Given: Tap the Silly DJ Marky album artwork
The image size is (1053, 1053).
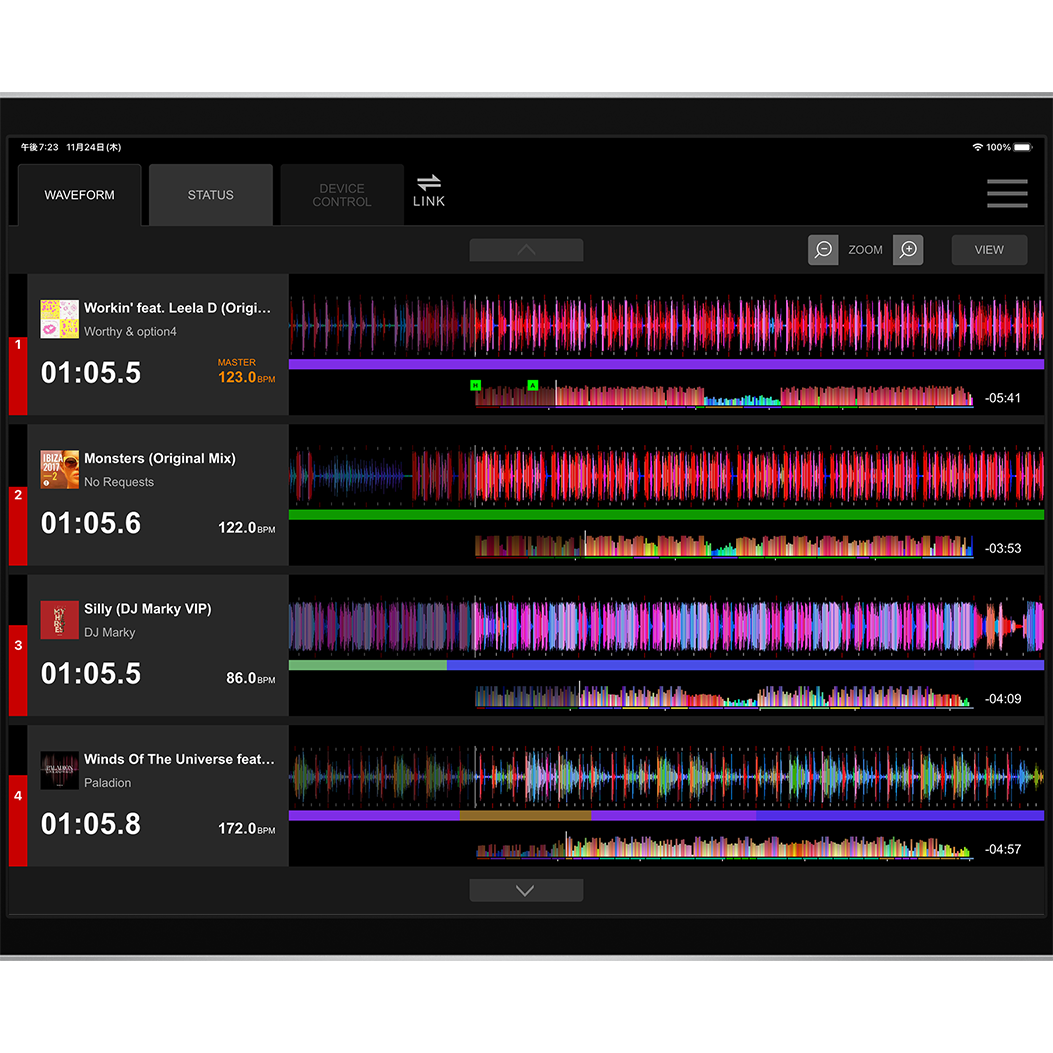Looking at the screenshot, I should (60, 620).
